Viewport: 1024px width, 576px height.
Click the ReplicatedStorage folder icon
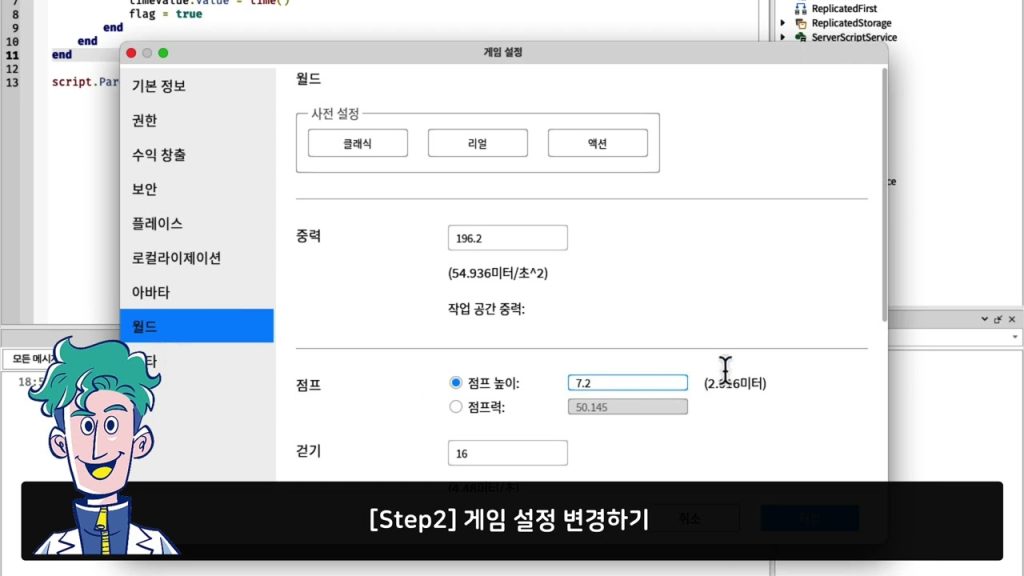pyautogui.click(x=800, y=23)
